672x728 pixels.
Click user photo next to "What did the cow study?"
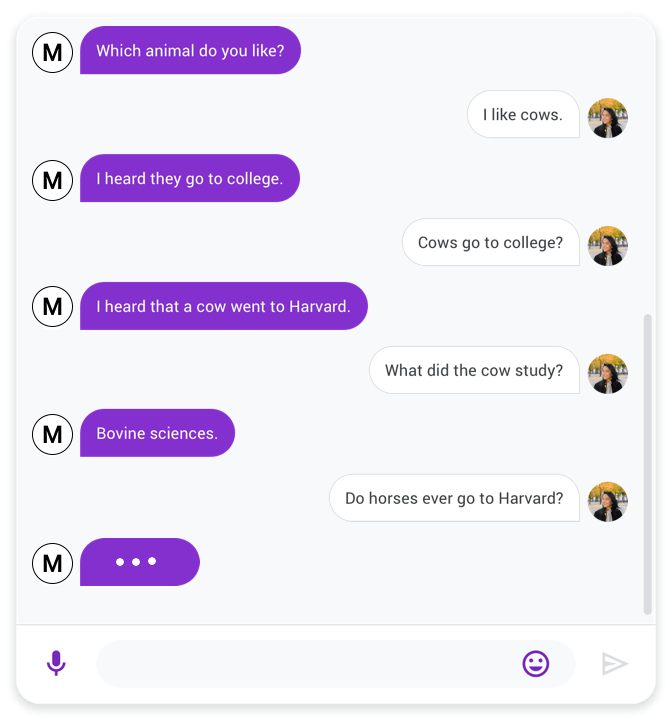pos(607,372)
